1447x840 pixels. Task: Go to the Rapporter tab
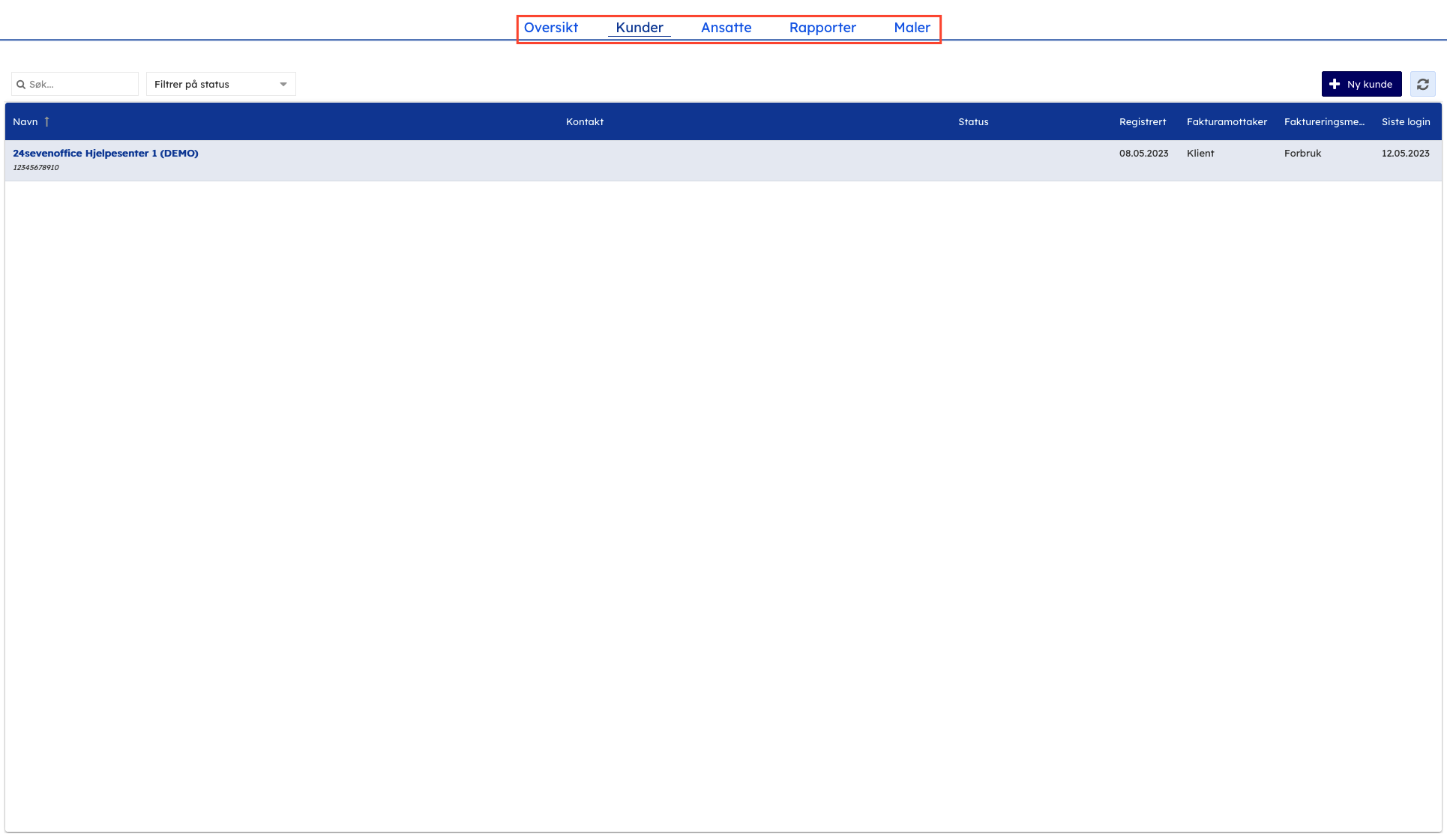tap(822, 28)
